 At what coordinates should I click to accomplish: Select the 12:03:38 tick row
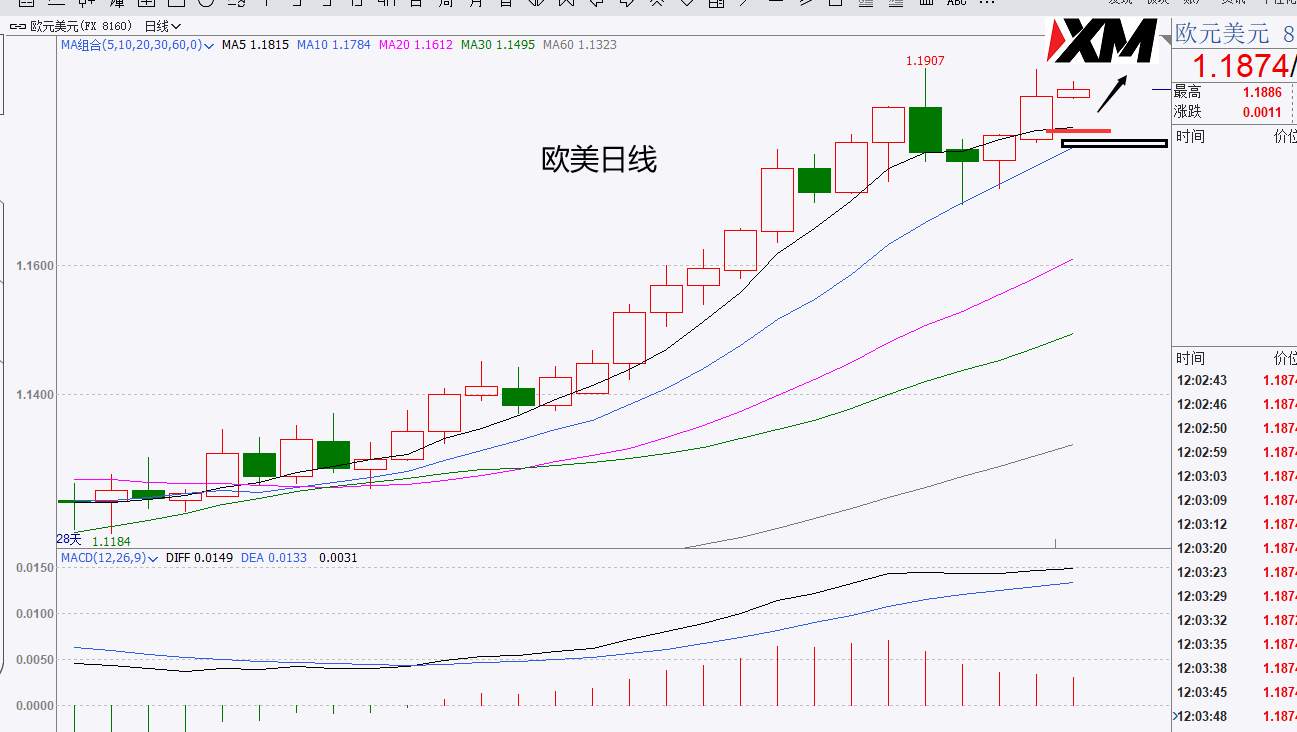pos(1234,668)
